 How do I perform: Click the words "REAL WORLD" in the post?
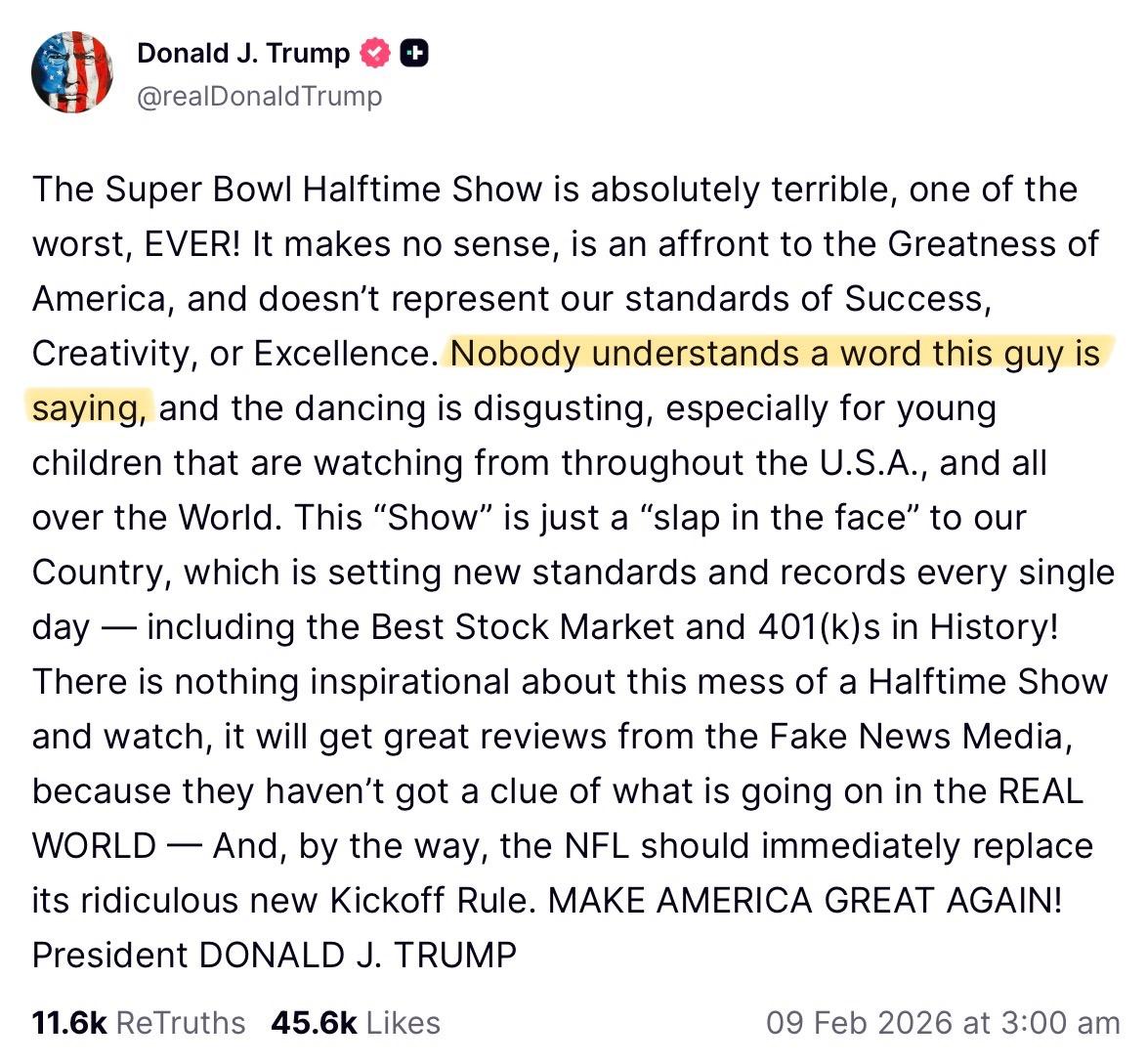1039,790
